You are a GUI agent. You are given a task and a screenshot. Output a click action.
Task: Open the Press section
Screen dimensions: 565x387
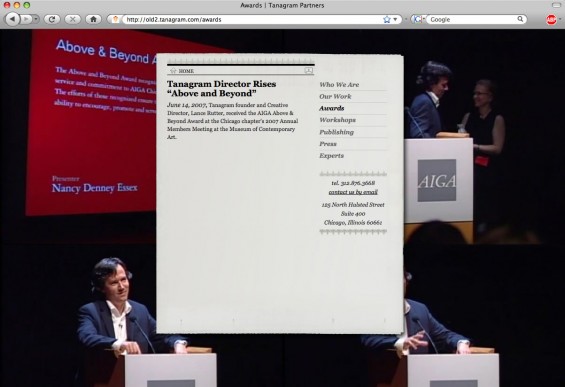[328, 144]
